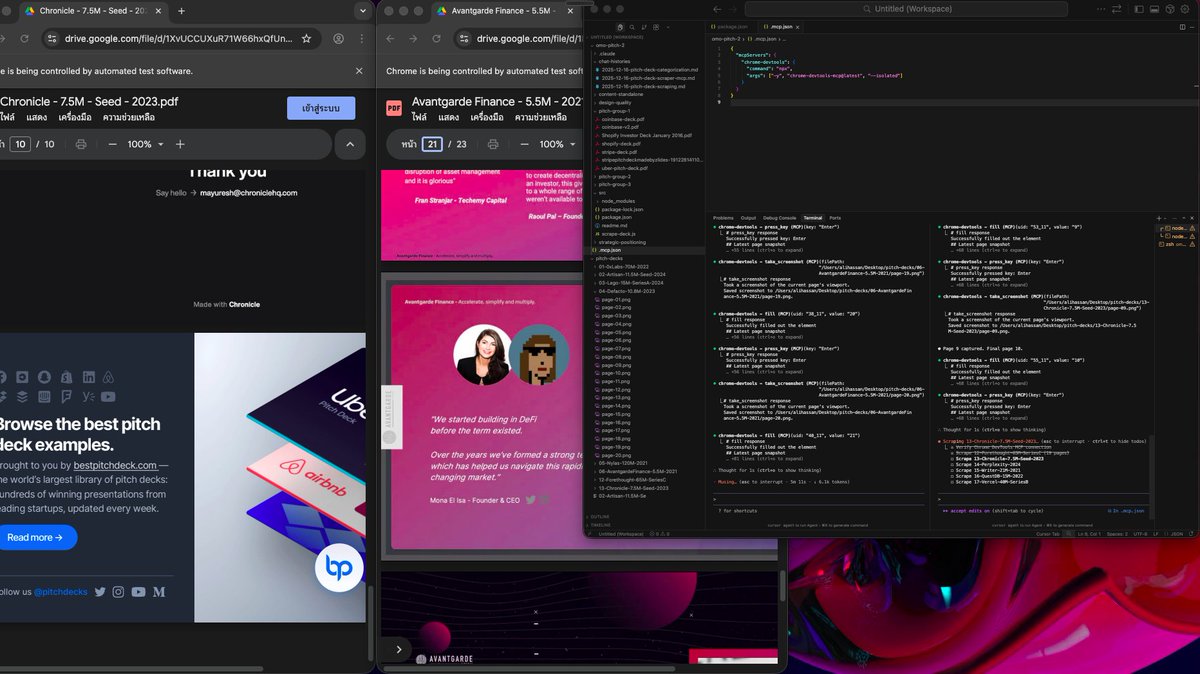1200x674 pixels.
Task: Open the Medium icon next to @pitchdecks
Action: [x=158, y=592]
